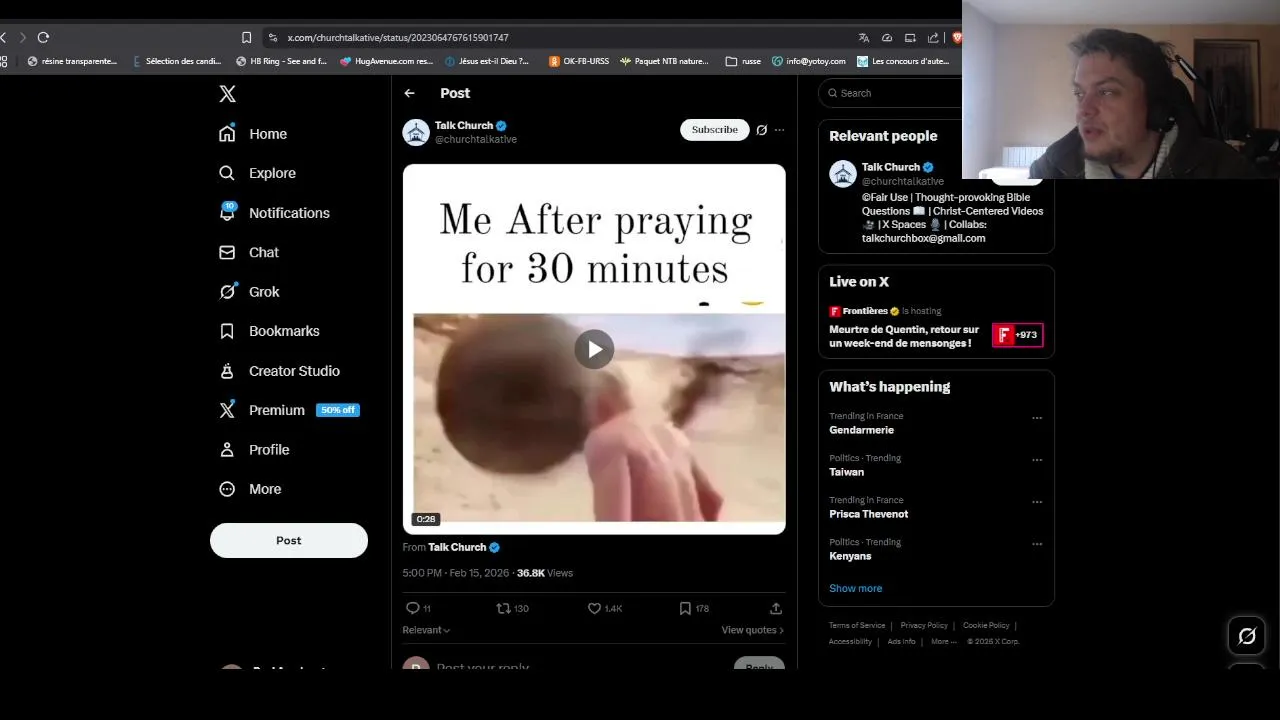Reload the page with the browser refresh icon
This screenshot has height=720, width=1280.
[43, 37]
